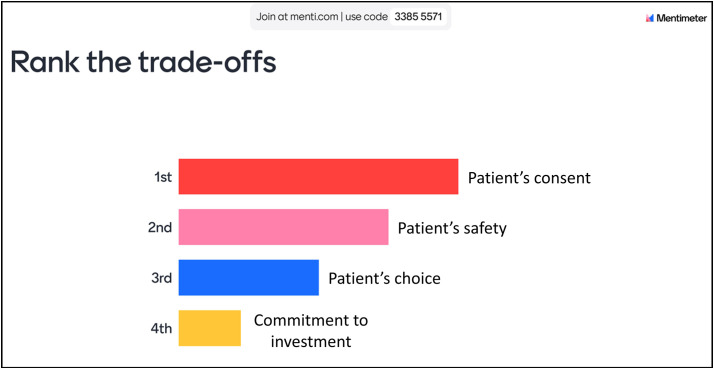714x369 pixels.
Task: Click the 'Patient's safety' label
Action: pyautogui.click(x=452, y=228)
